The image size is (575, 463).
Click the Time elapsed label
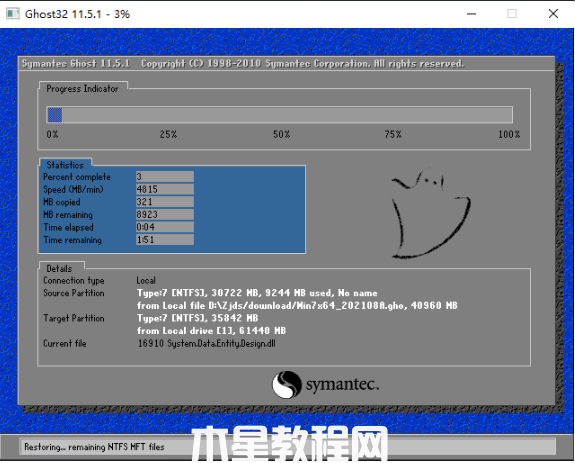pyautogui.click(x=69, y=227)
